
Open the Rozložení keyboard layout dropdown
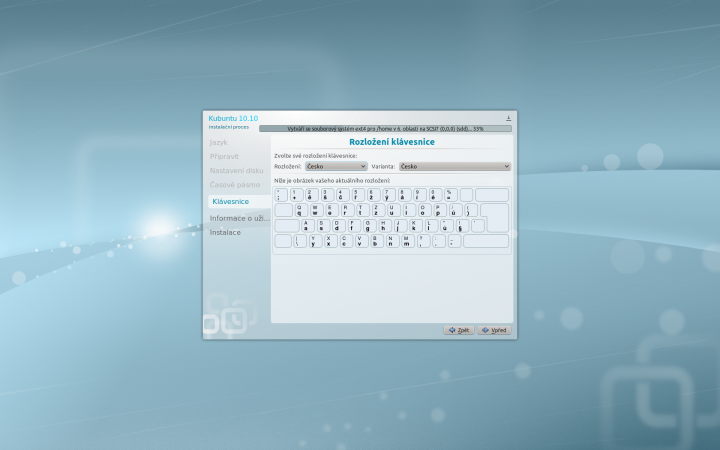(x=336, y=166)
